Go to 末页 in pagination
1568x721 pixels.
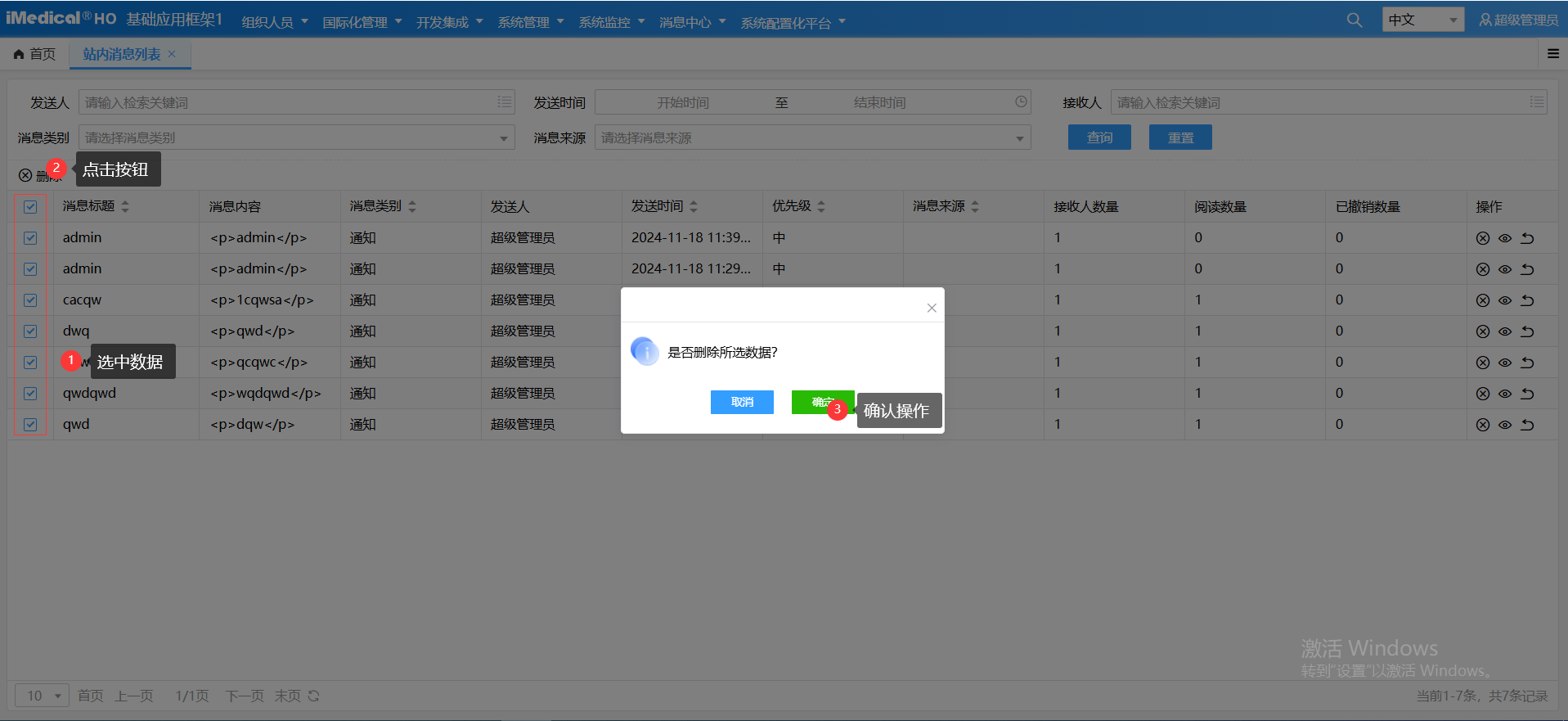pos(287,696)
